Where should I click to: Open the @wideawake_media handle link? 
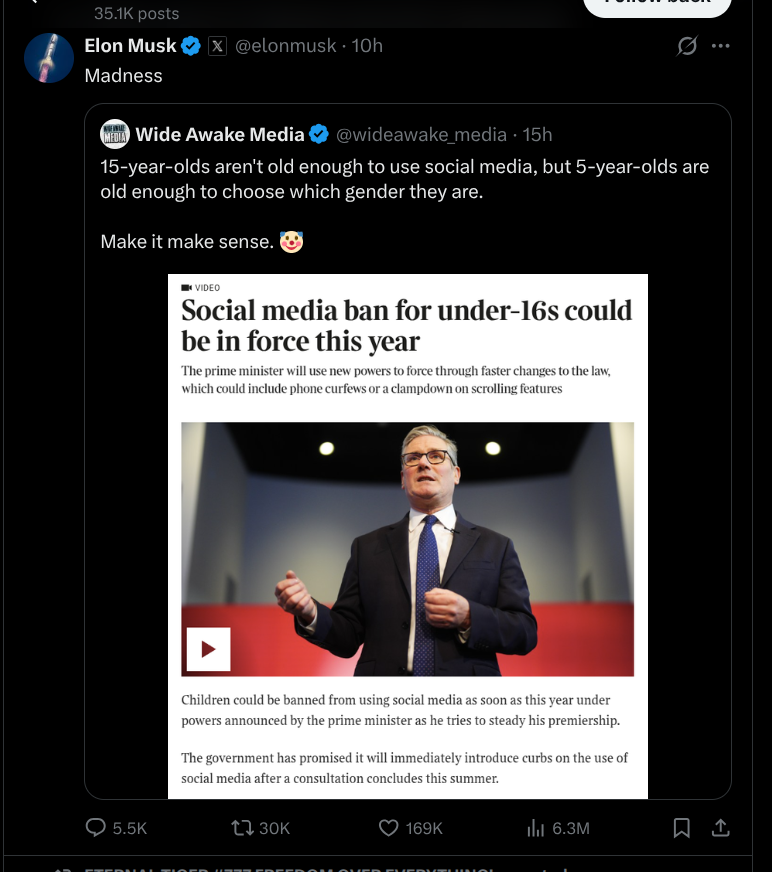tap(422, 134)
